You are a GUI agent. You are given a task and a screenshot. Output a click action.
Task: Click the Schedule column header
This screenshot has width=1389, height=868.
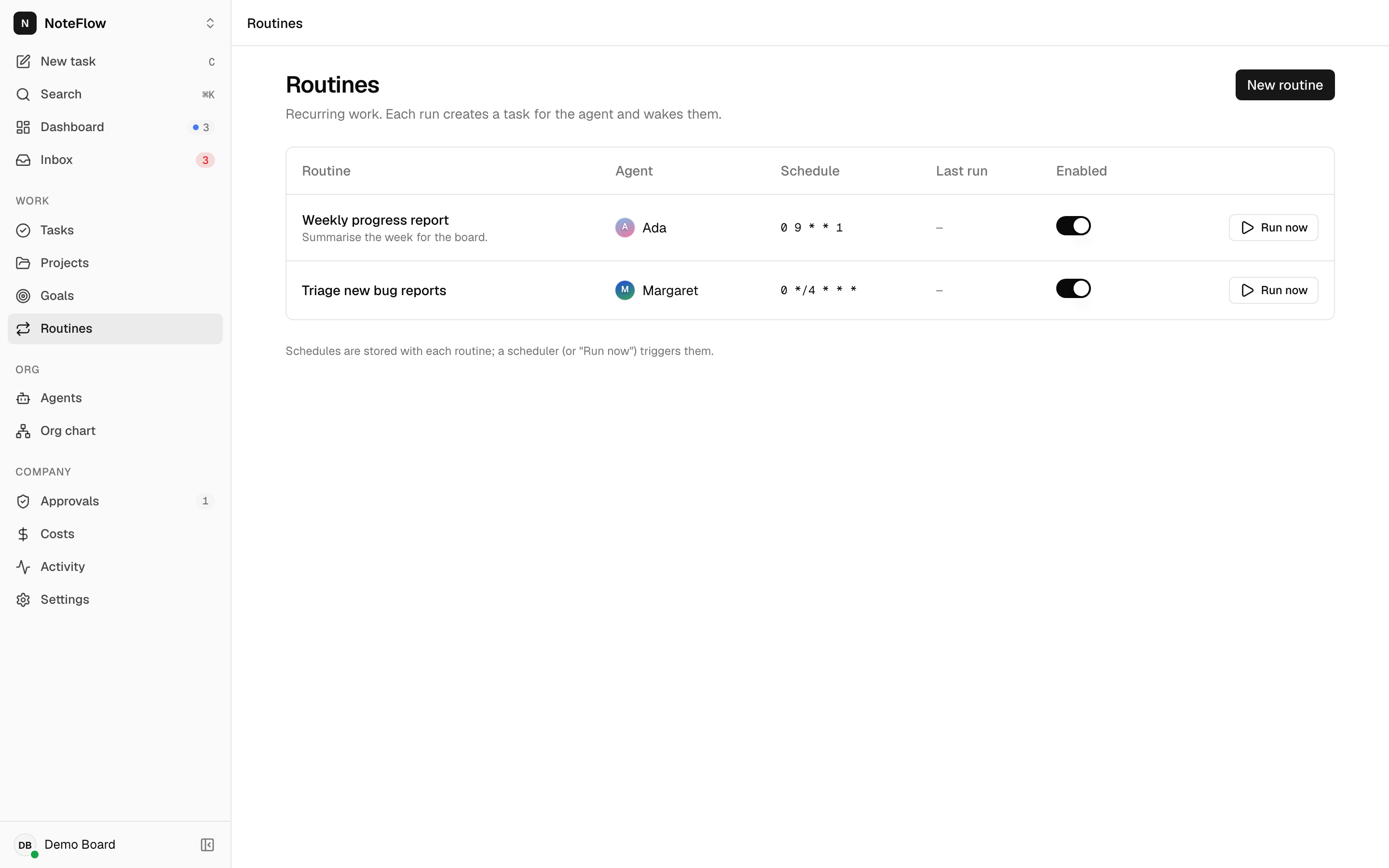(x=809, y=171)
